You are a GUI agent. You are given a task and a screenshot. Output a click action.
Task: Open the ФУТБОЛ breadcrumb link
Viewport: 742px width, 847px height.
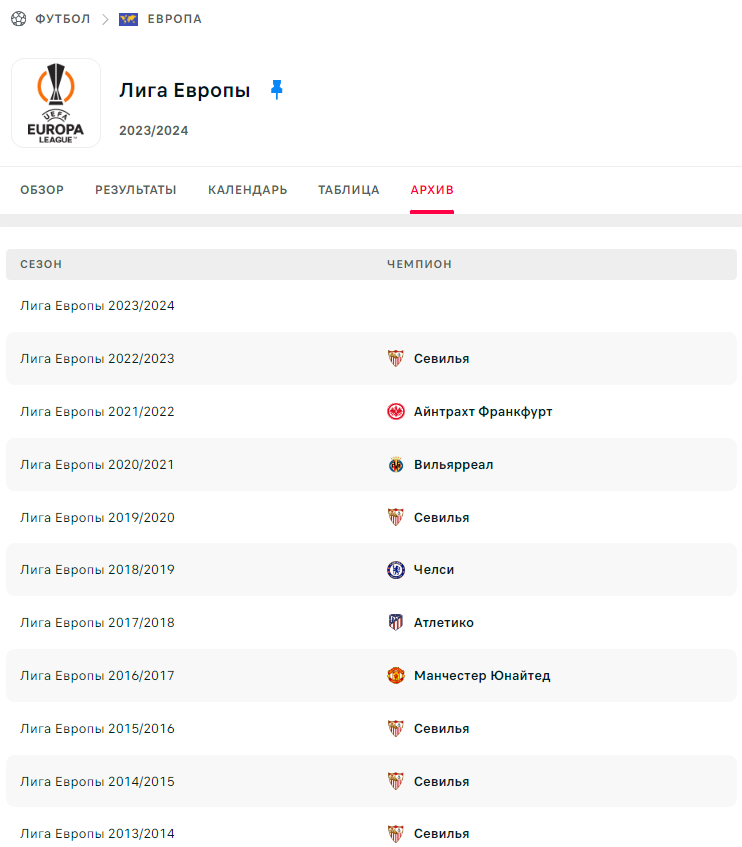tap(63, 19)
